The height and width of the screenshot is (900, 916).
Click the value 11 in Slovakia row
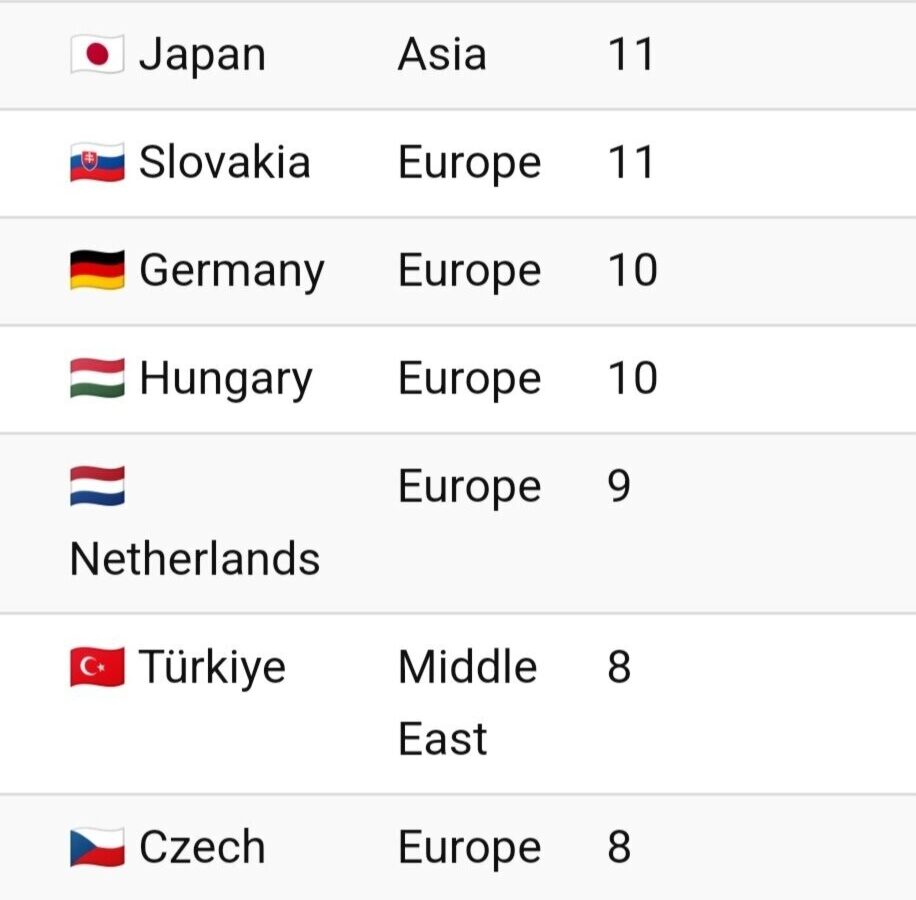coord(630,162)
